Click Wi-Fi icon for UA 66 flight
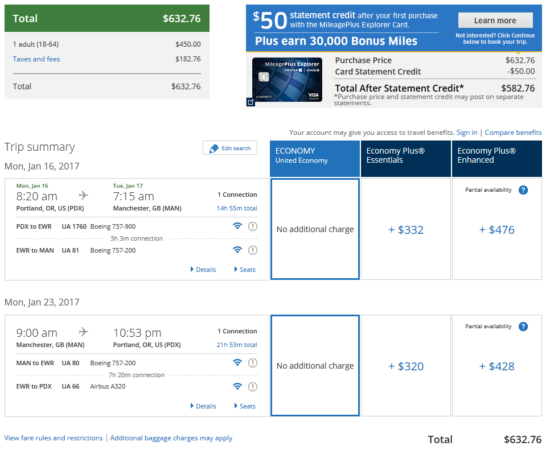 click(237, 386)
